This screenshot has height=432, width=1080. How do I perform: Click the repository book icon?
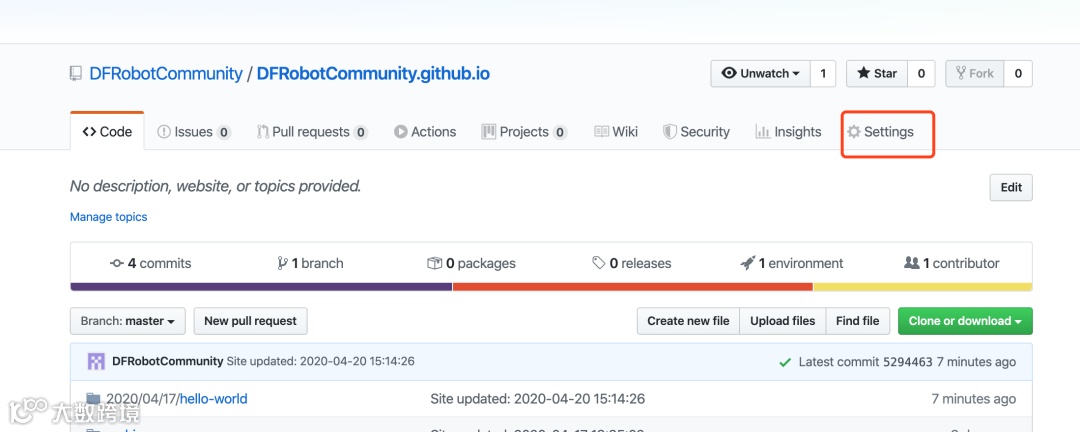tap(76, 74)
